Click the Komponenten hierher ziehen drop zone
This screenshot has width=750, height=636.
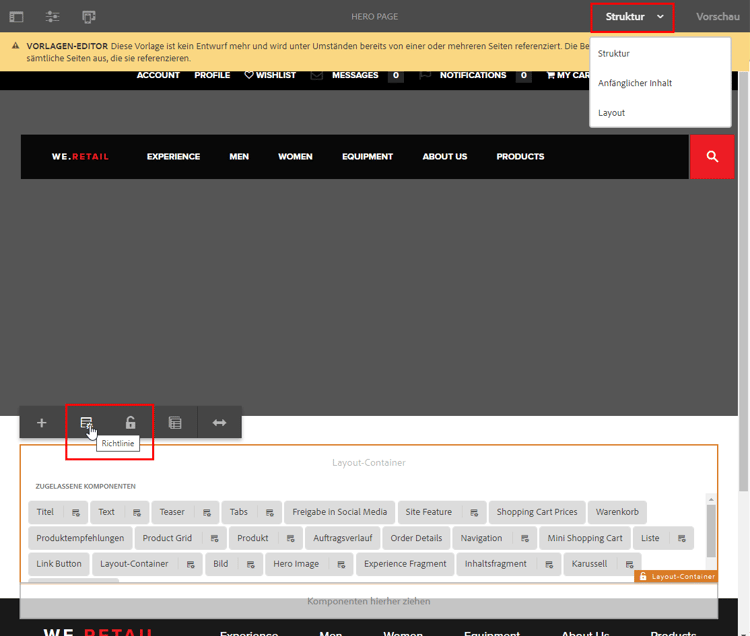point(369,601)
